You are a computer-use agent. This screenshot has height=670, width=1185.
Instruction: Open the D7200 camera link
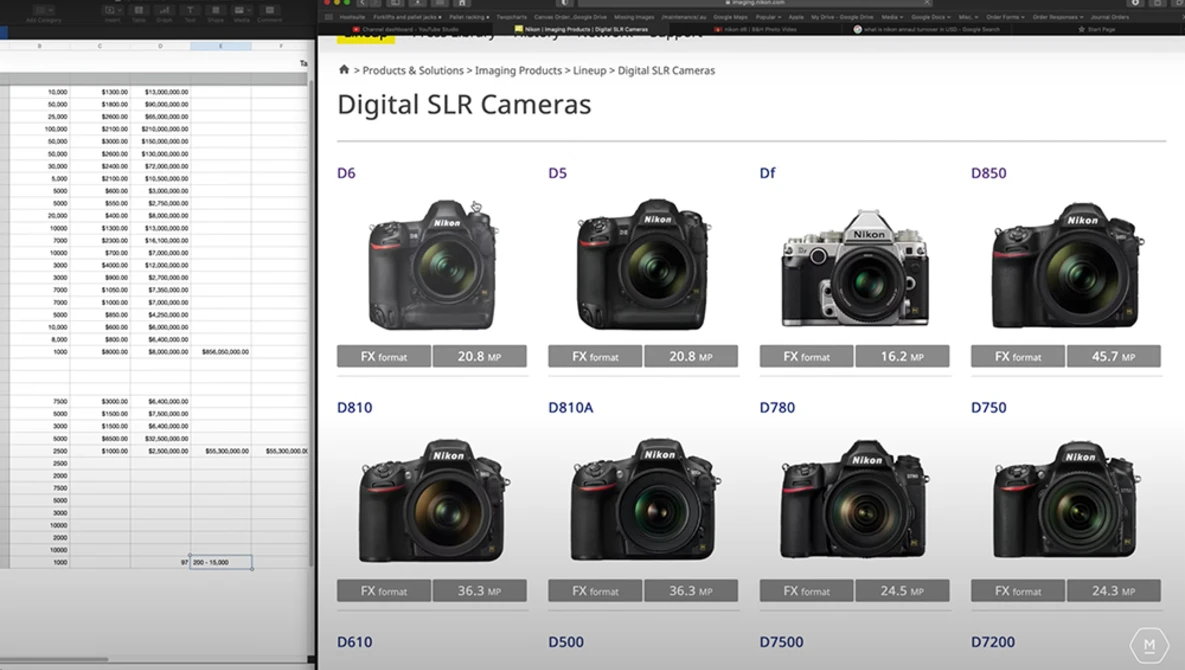coord(993,642)
